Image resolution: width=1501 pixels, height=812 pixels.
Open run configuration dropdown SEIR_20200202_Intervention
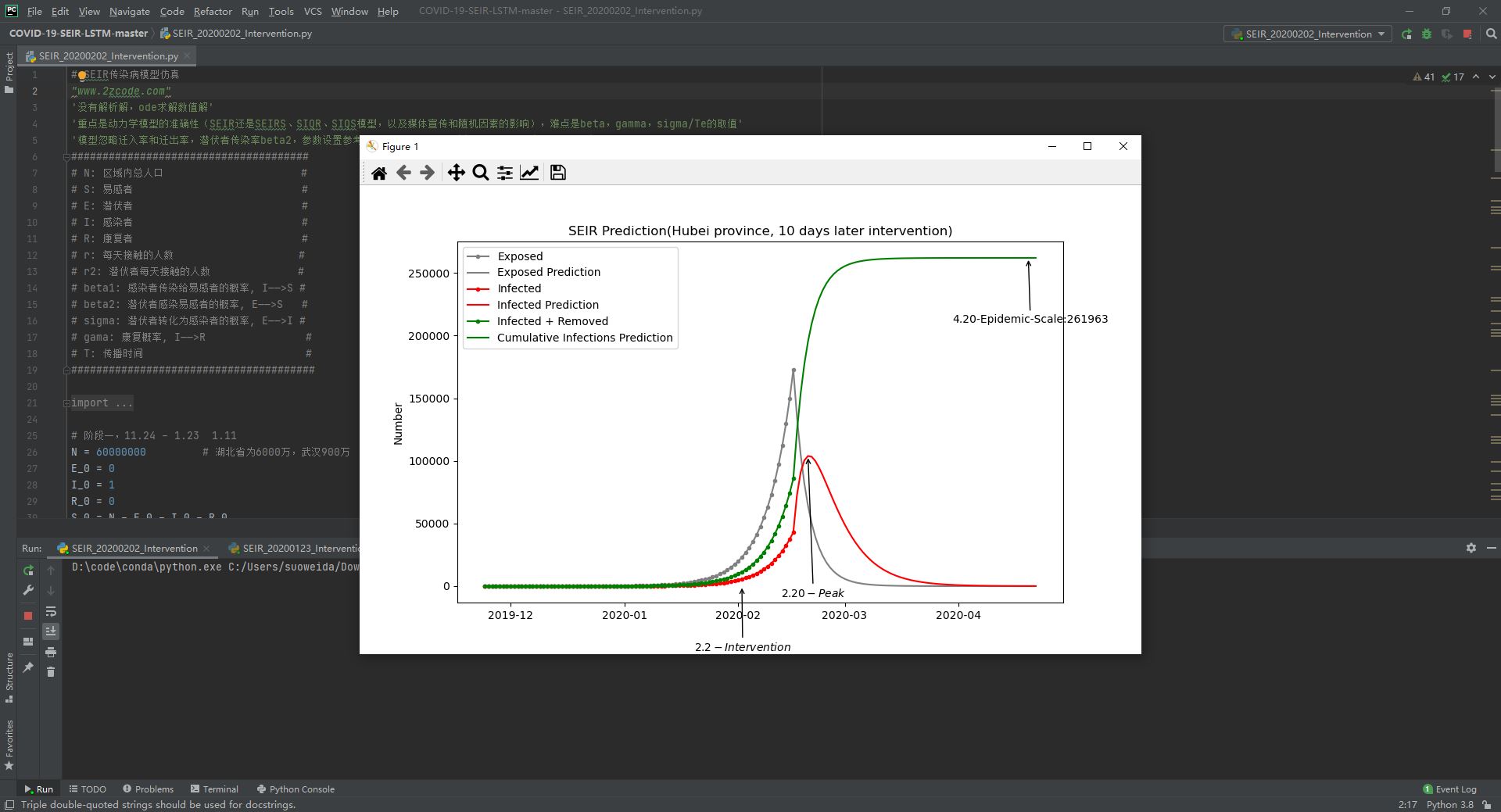(x=1307, y=34)
